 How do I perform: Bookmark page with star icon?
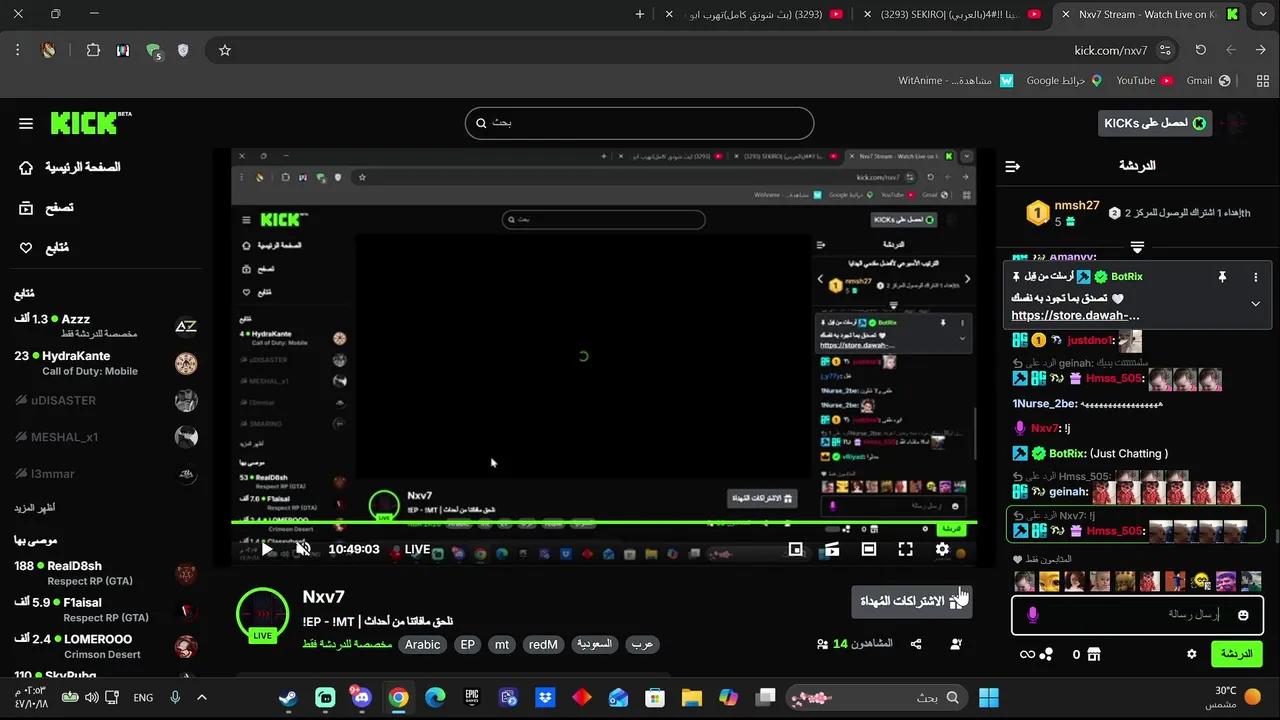coord(225,50)
